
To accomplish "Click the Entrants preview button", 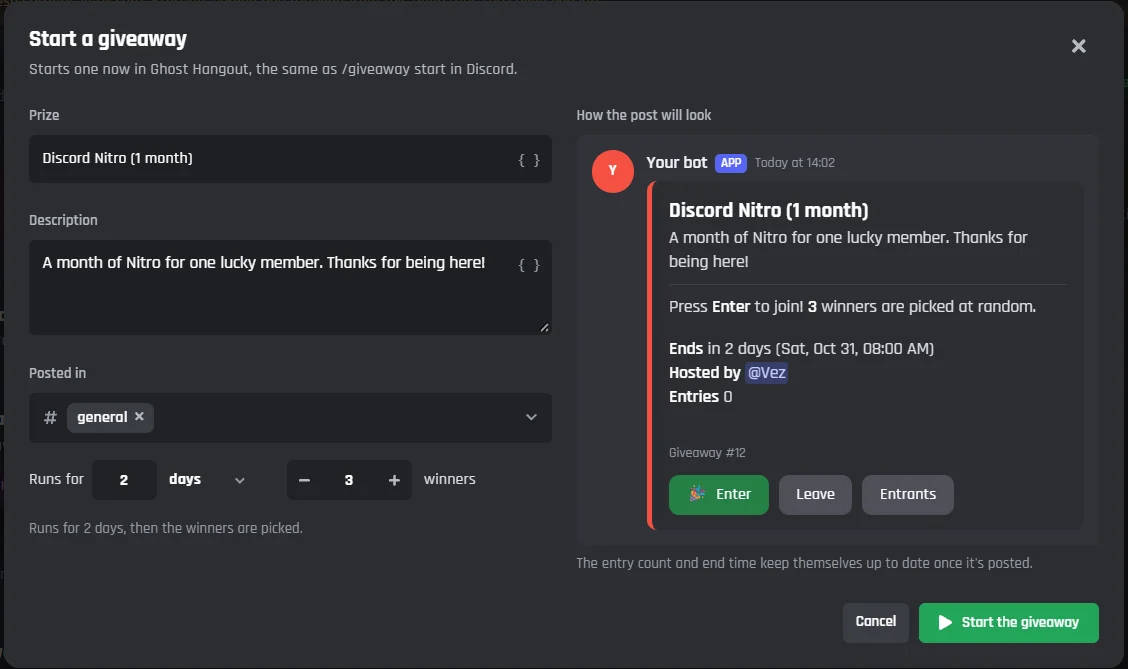I will click(x=908, y=495).
